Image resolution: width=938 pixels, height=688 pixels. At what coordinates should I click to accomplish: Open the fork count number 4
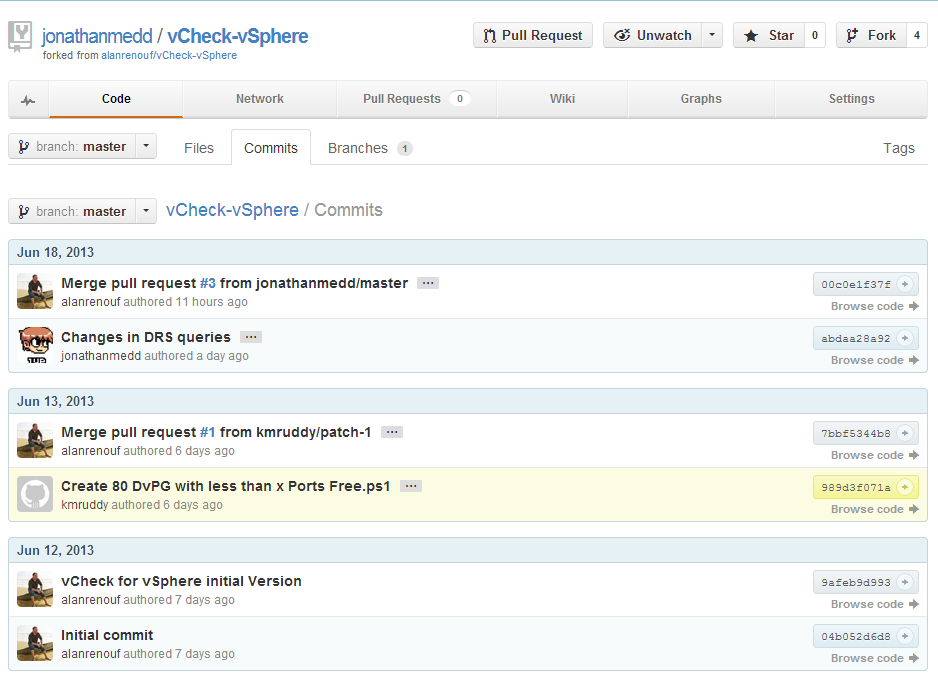[x=917, y=35]
